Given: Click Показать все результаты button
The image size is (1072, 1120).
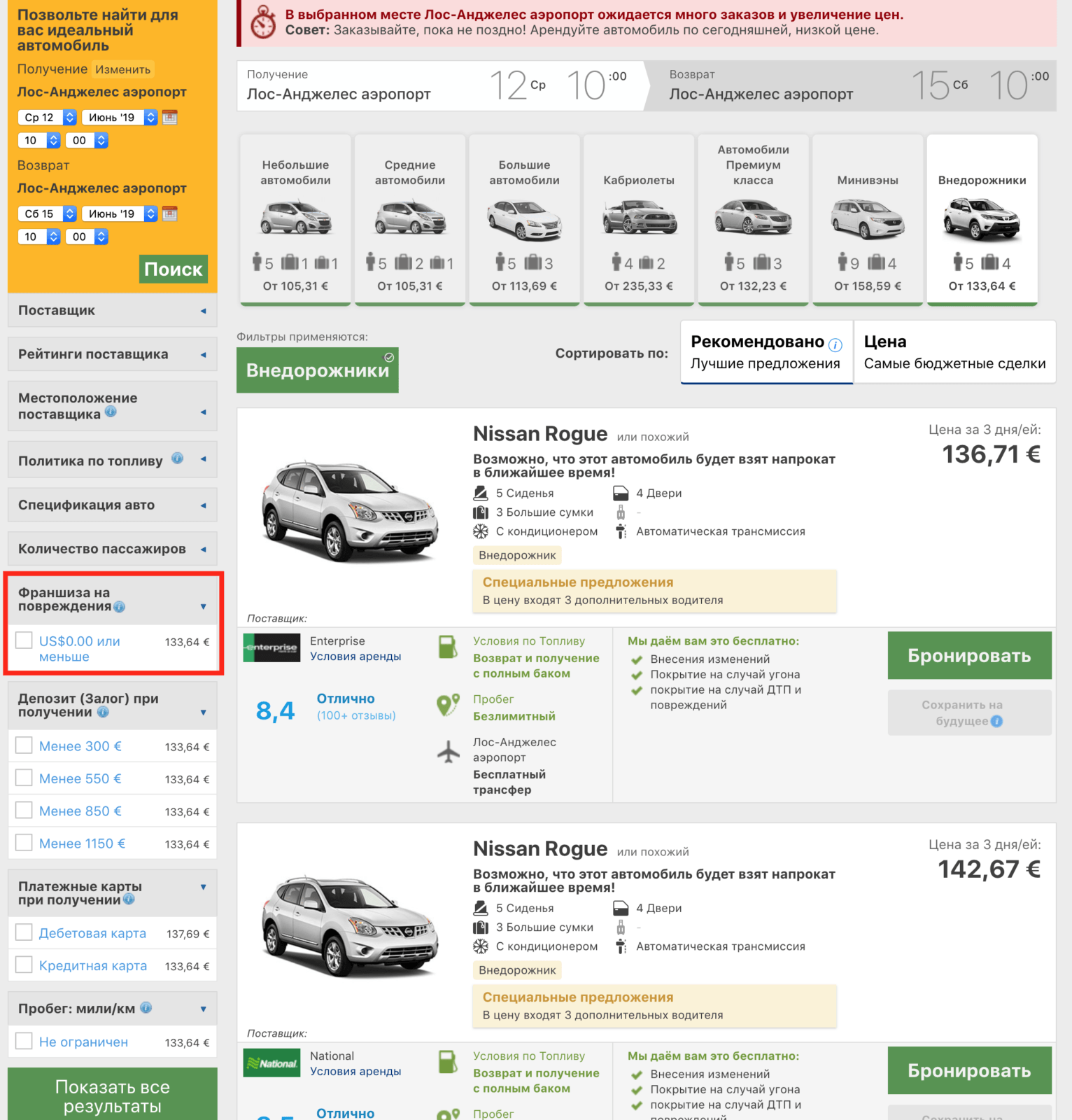Looking at the screenshot, I should coord(112,1095).
